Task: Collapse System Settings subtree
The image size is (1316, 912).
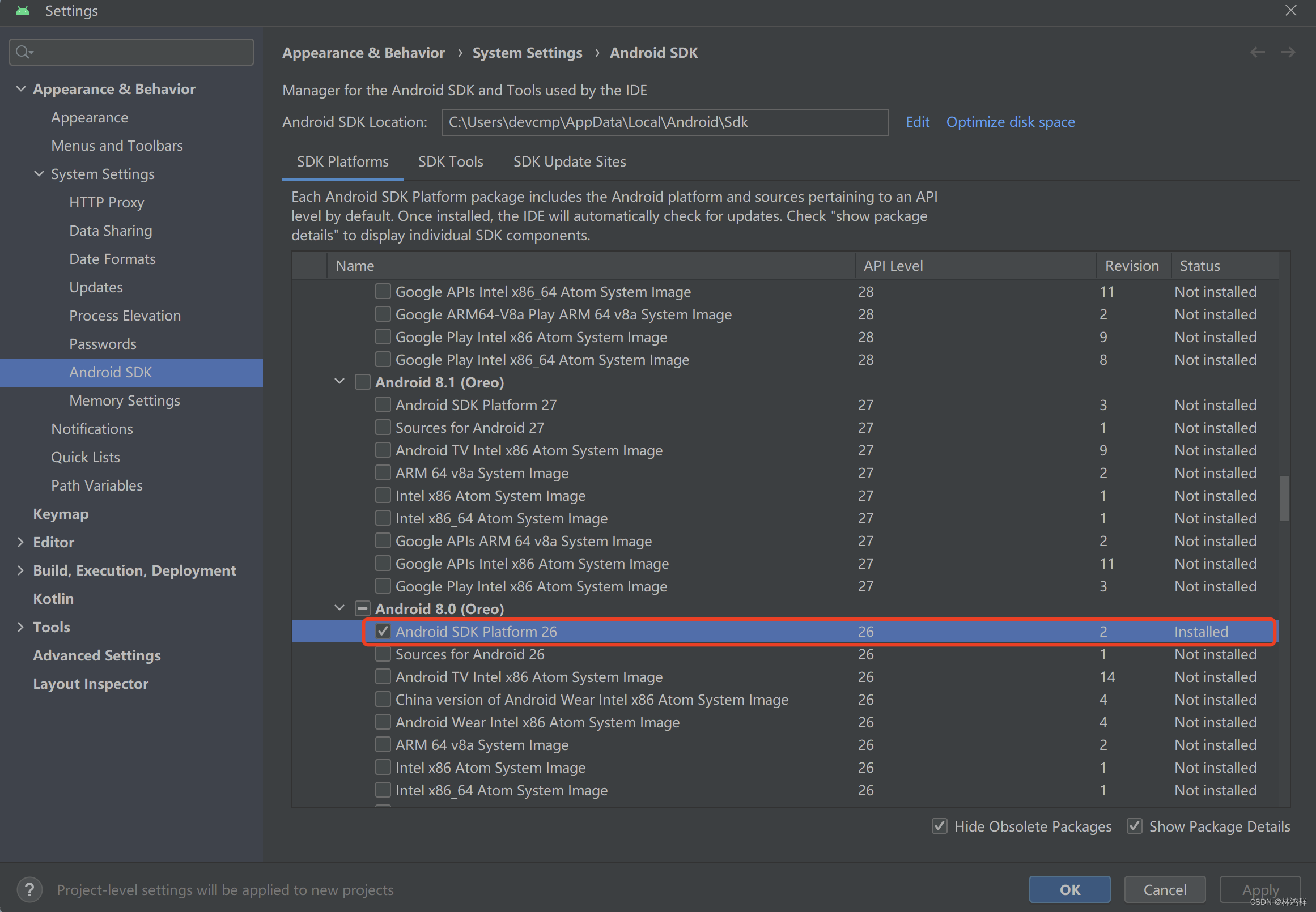Action: [x=39, y=174]
